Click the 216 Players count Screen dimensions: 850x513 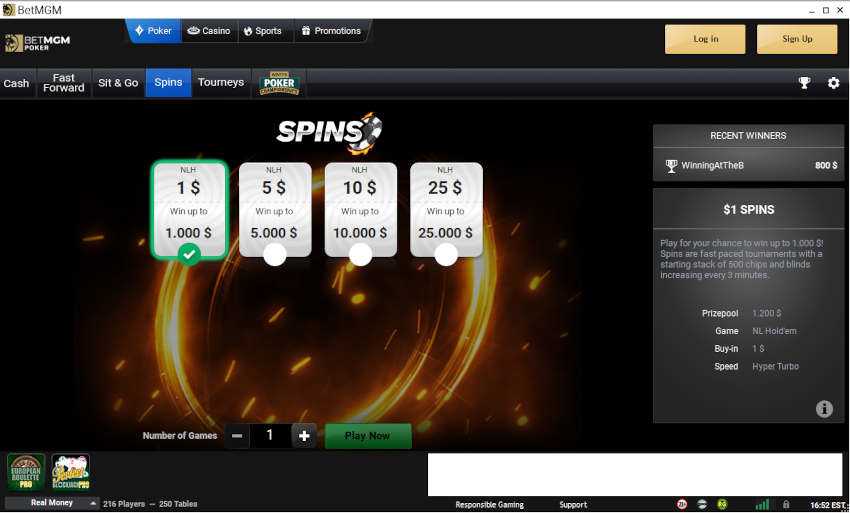(x=124, y=504)
